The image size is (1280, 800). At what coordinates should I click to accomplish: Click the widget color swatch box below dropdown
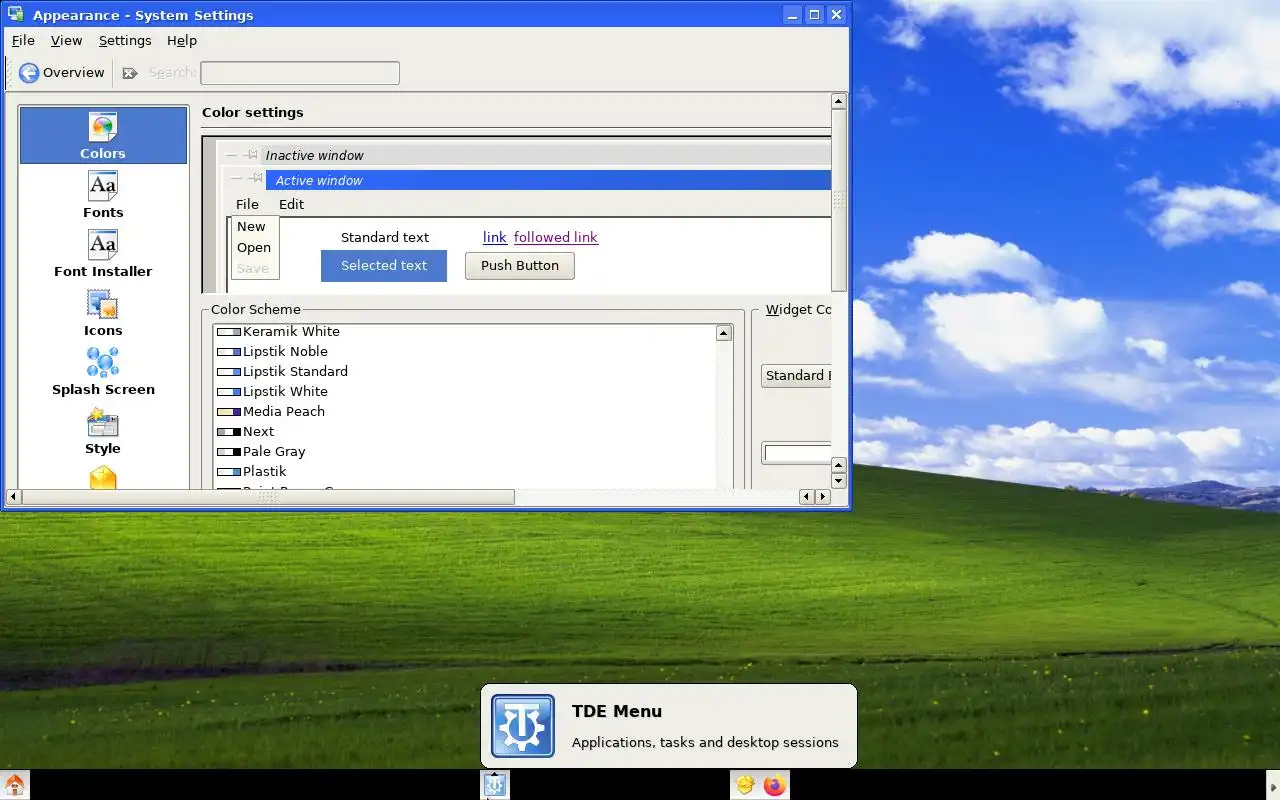point(797,453)
